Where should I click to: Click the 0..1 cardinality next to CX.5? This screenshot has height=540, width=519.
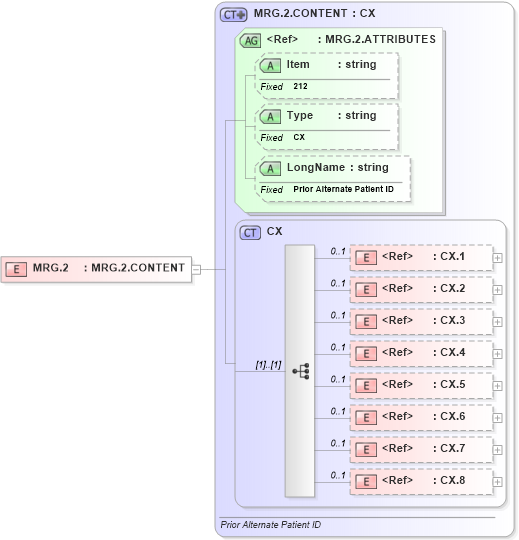pyautogui.click(x=338, y=379)
